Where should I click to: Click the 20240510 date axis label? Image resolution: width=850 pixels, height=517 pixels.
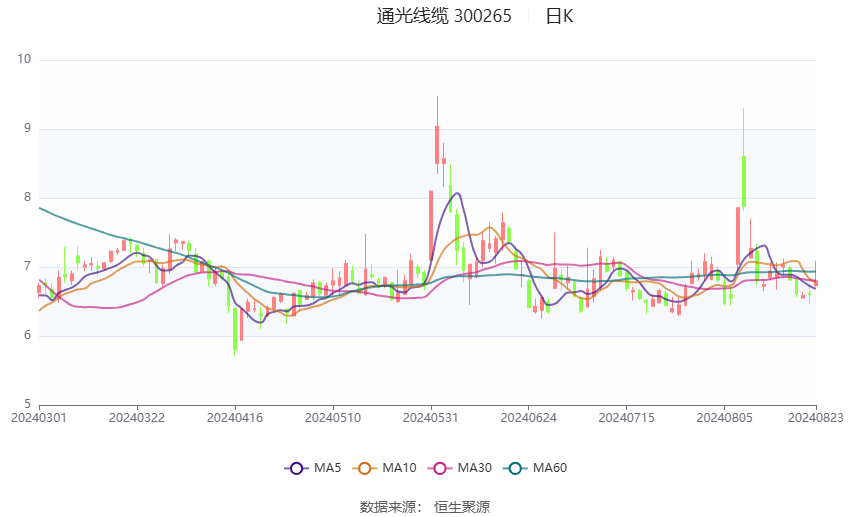point(333,418)
